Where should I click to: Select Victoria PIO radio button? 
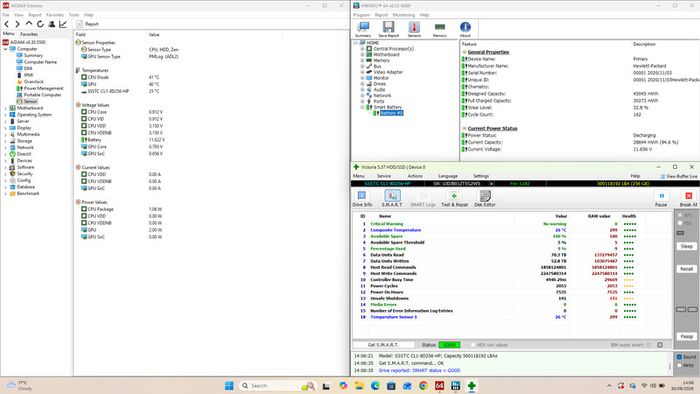click(680, 223)
